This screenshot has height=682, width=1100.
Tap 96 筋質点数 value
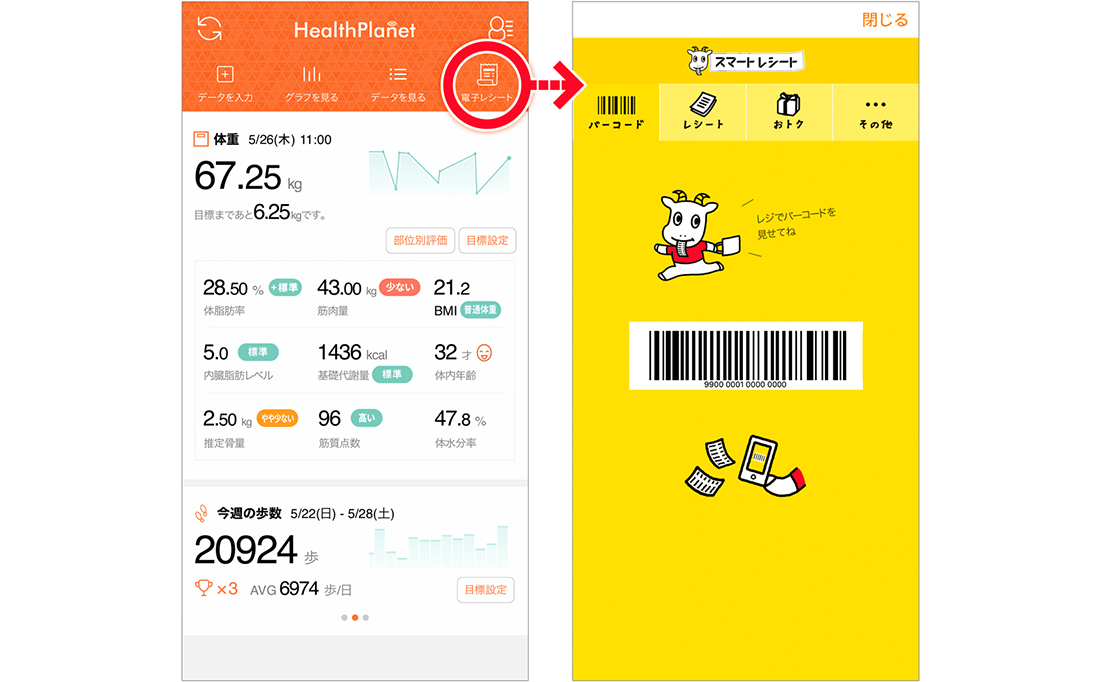329,419
